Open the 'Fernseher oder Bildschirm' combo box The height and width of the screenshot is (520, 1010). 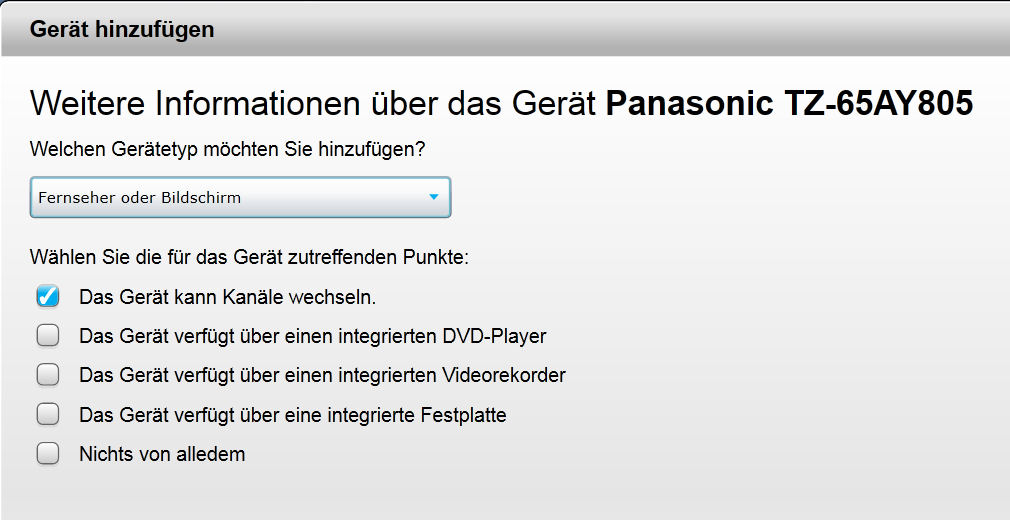[240, 197]
